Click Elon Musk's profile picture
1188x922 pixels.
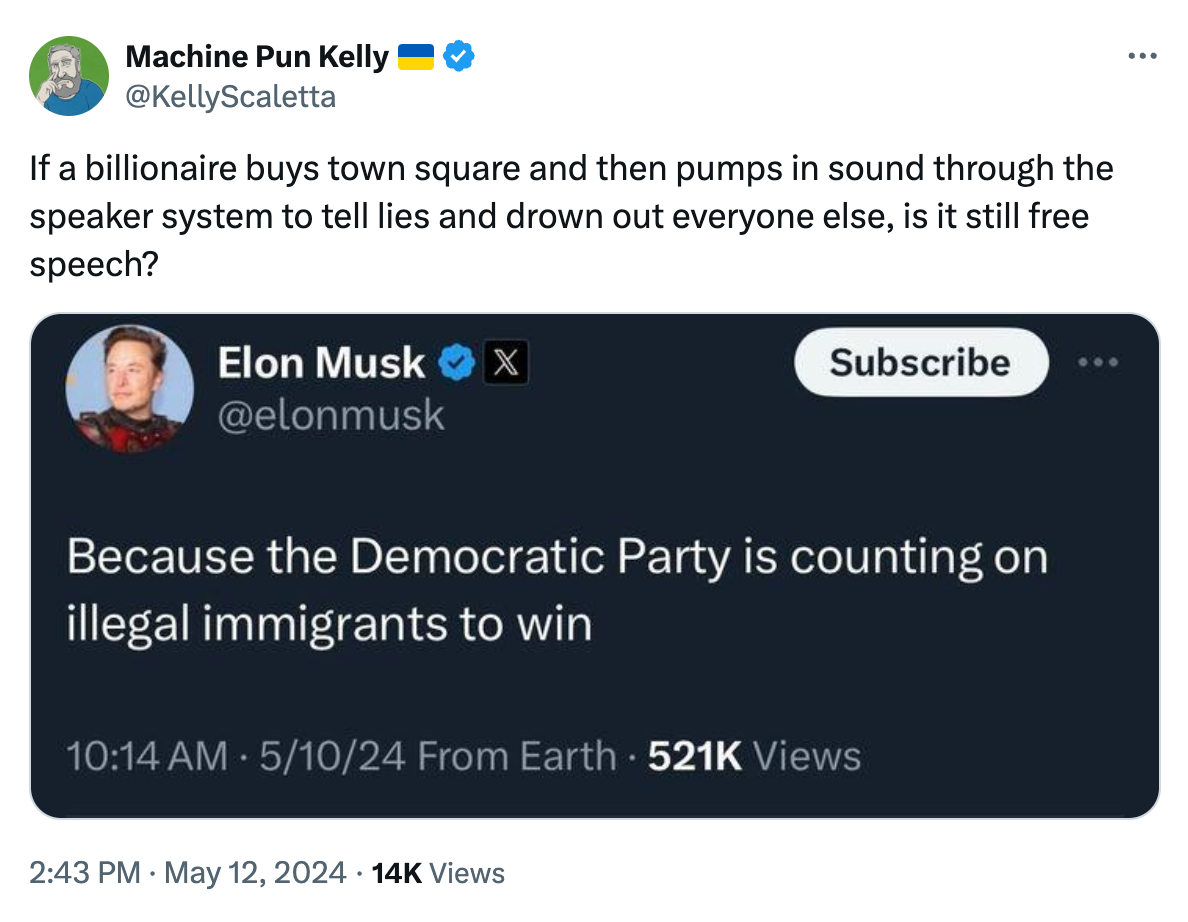pos(129,389)
